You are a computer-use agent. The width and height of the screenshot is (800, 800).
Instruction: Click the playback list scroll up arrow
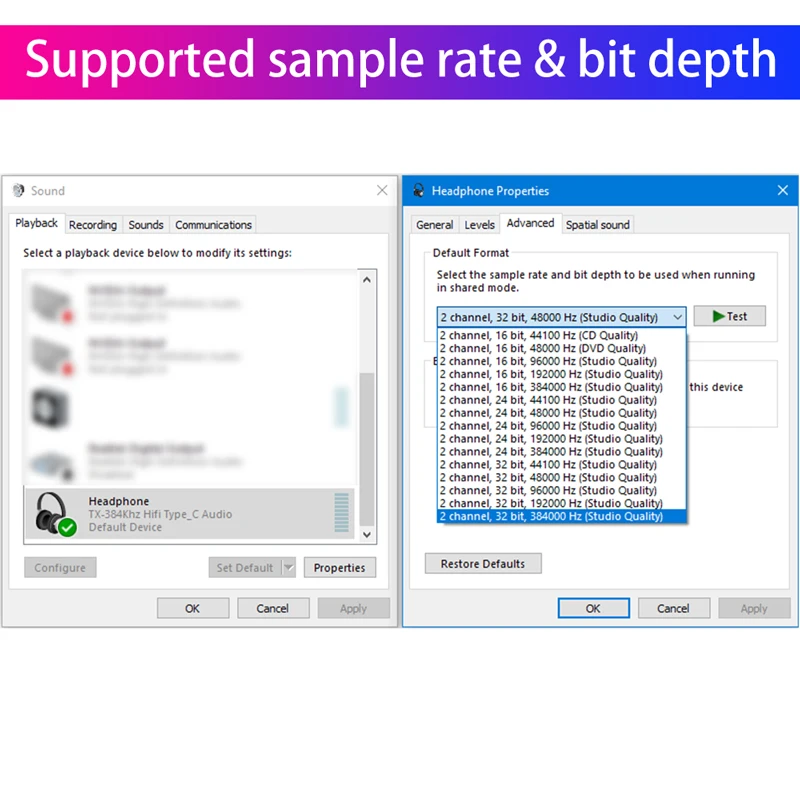coord(367,280)
